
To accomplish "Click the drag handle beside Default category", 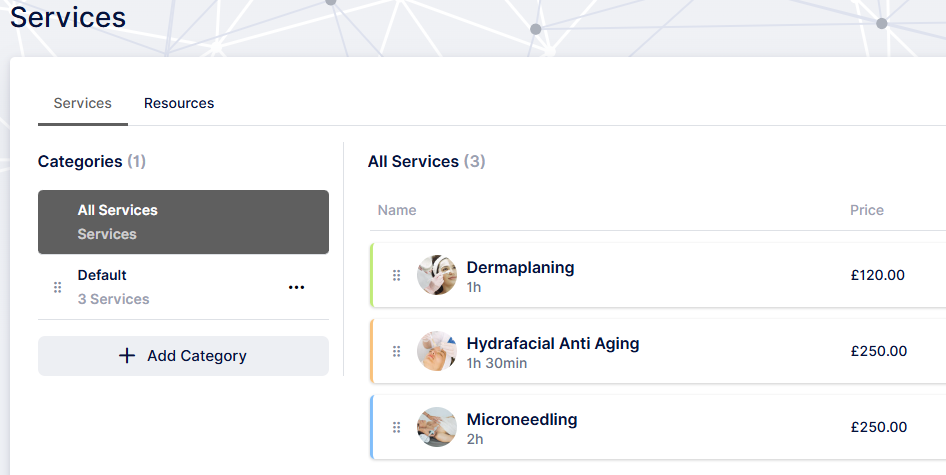I will point(57,287).
